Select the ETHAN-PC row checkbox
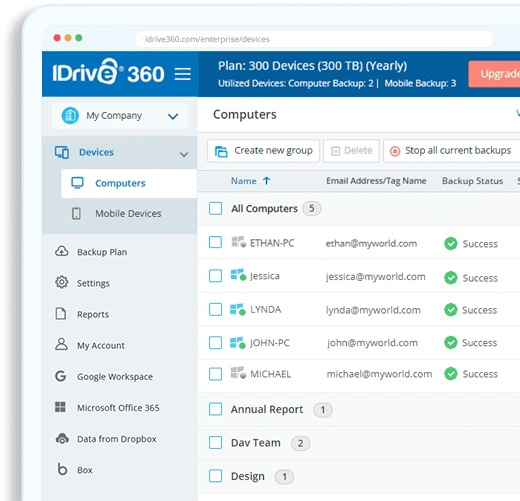Screen dimensions: 520x501 tap(215, 242)
